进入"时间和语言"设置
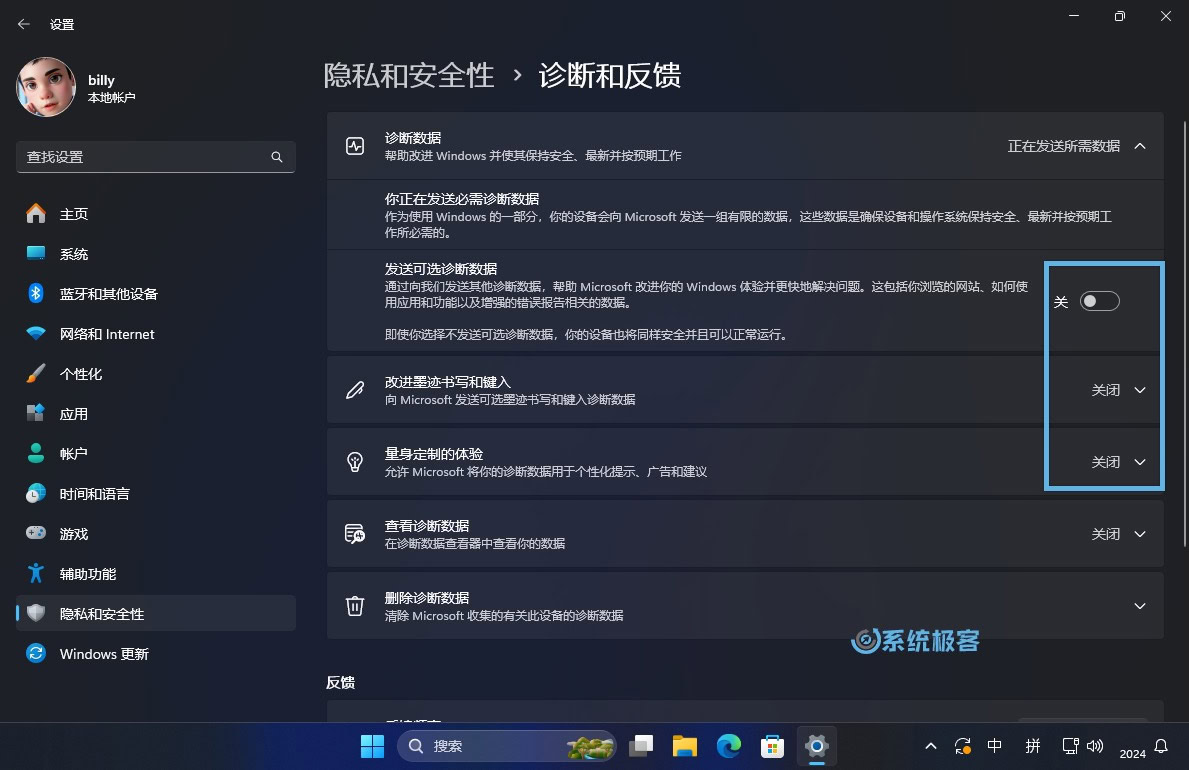 point(95,493)
